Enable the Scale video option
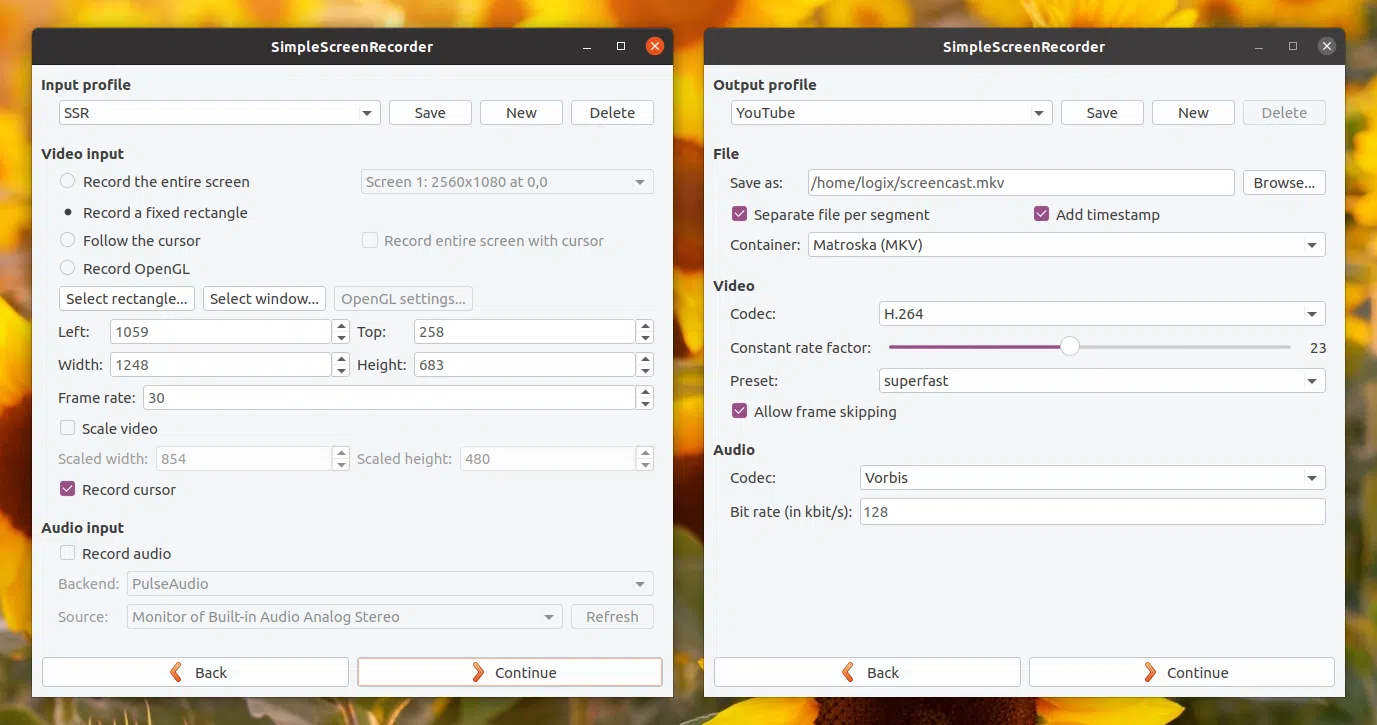1377x725 pixels. coord(67,428)
